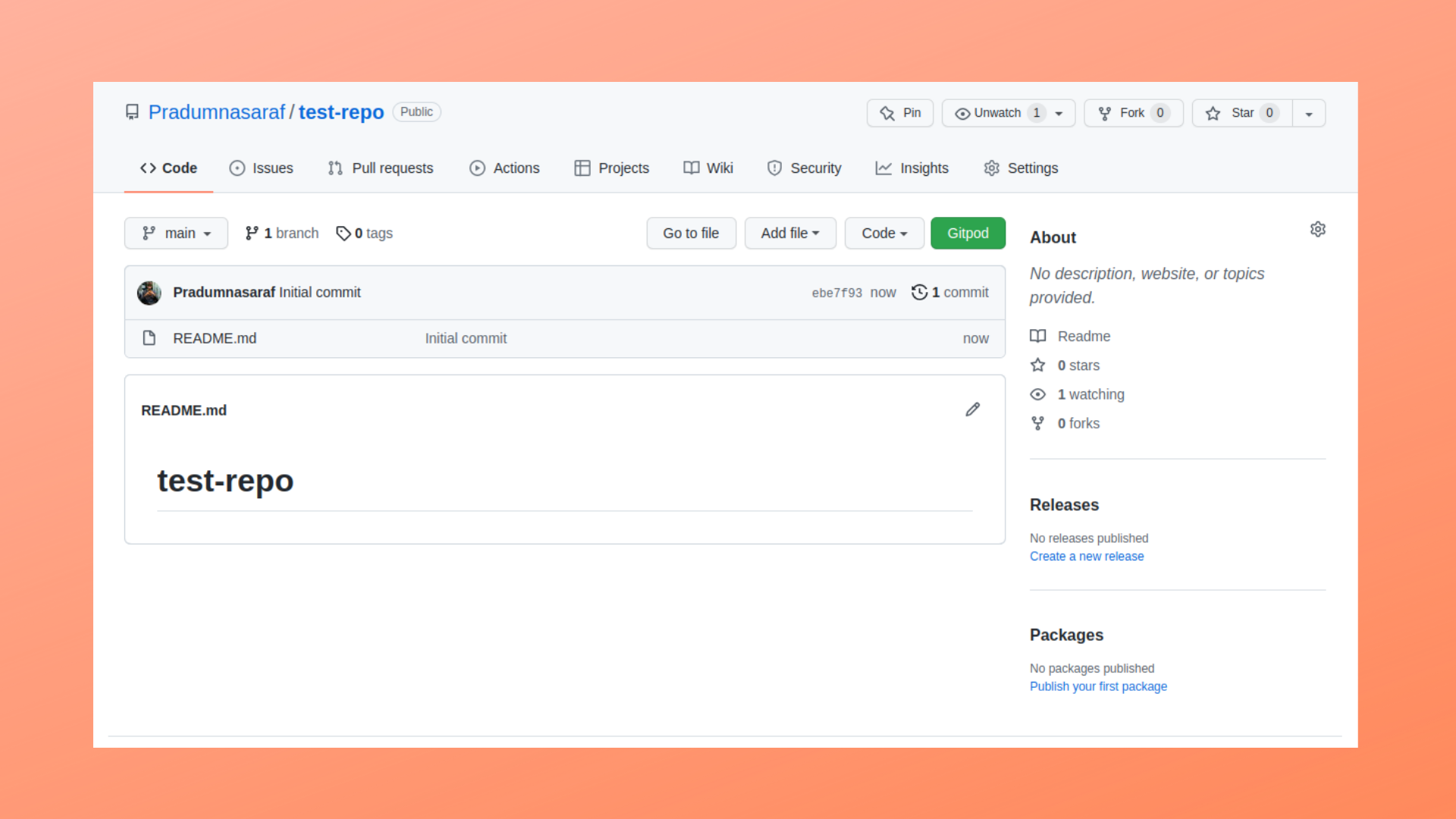Image resolution: width=1456 pixels, height=819 pixels.
Task: Open the Pull requests tab
Action: click(x=381, y=168)
